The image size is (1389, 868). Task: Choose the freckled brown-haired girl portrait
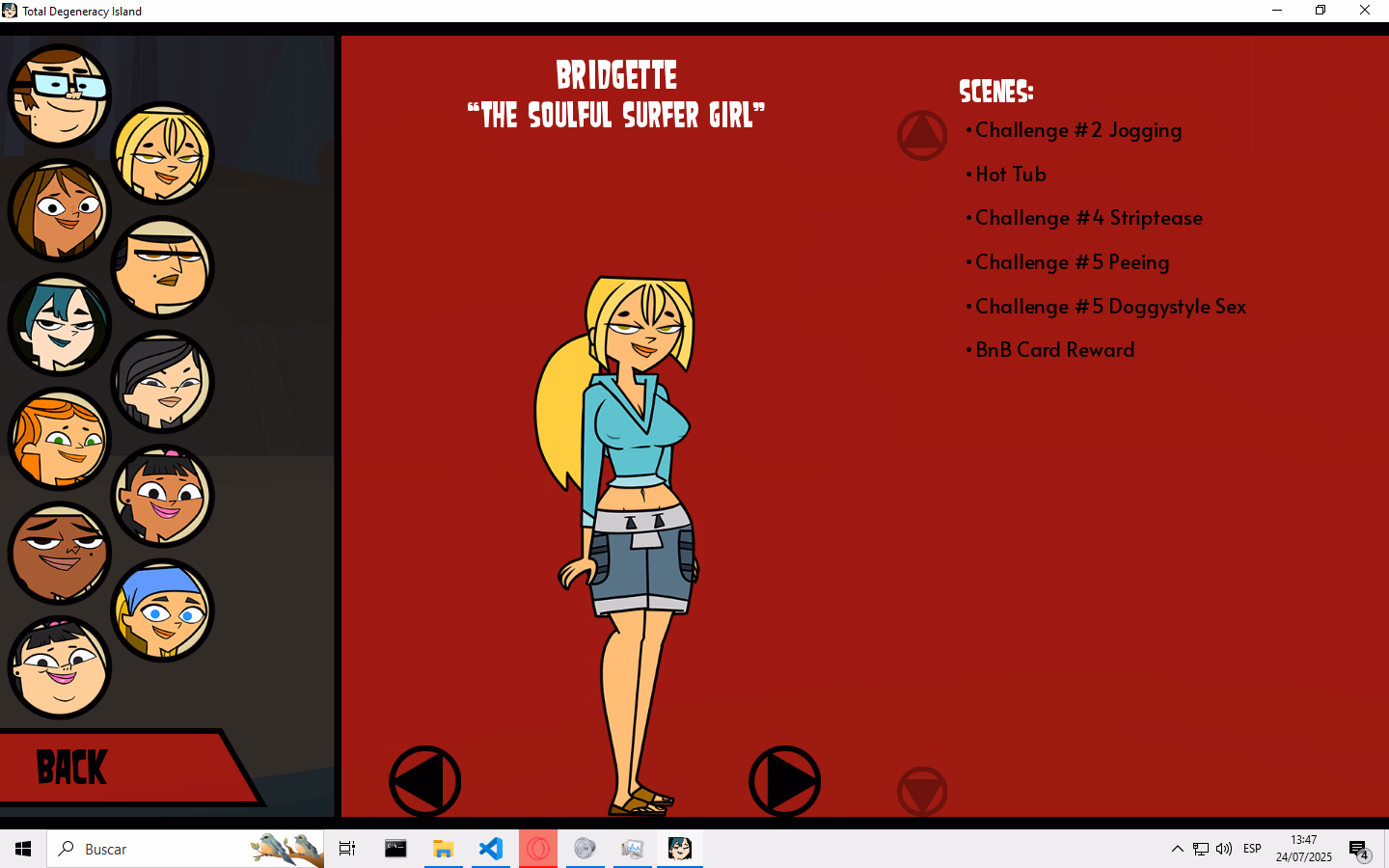pyautogui.click(x=60, y=210)
